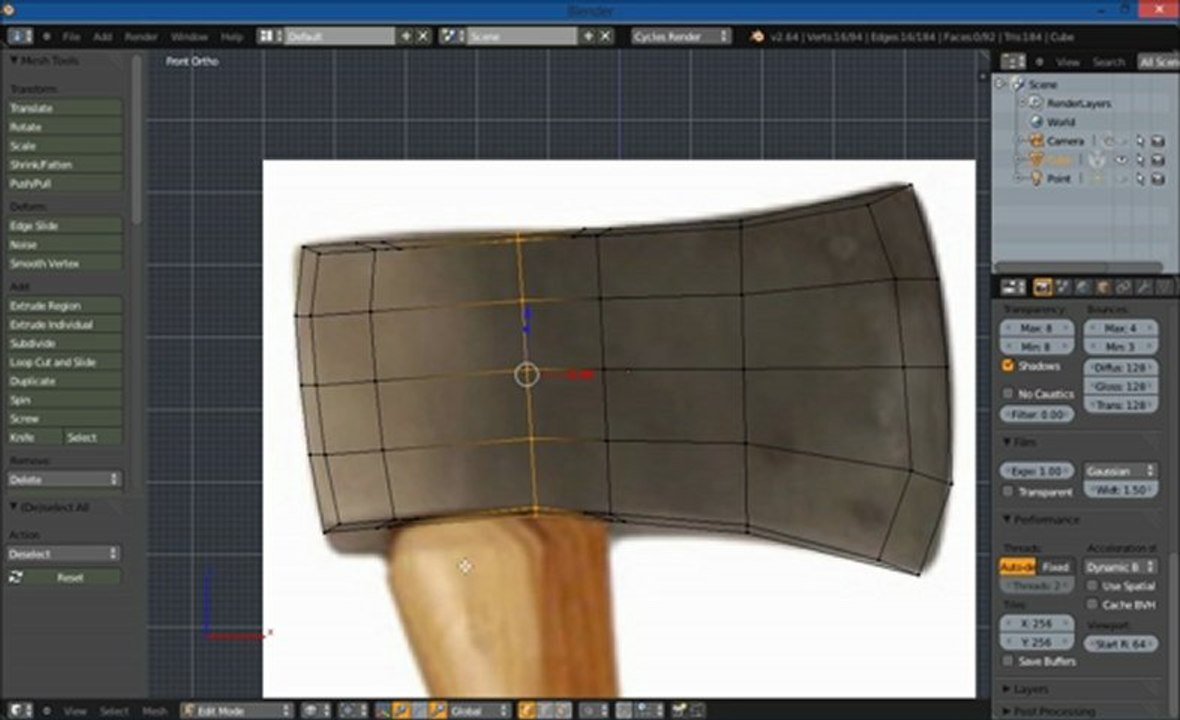Enable Transparent film checkbox
Viewport: 1180px width, 720px height.
(x=1008, y=491)
